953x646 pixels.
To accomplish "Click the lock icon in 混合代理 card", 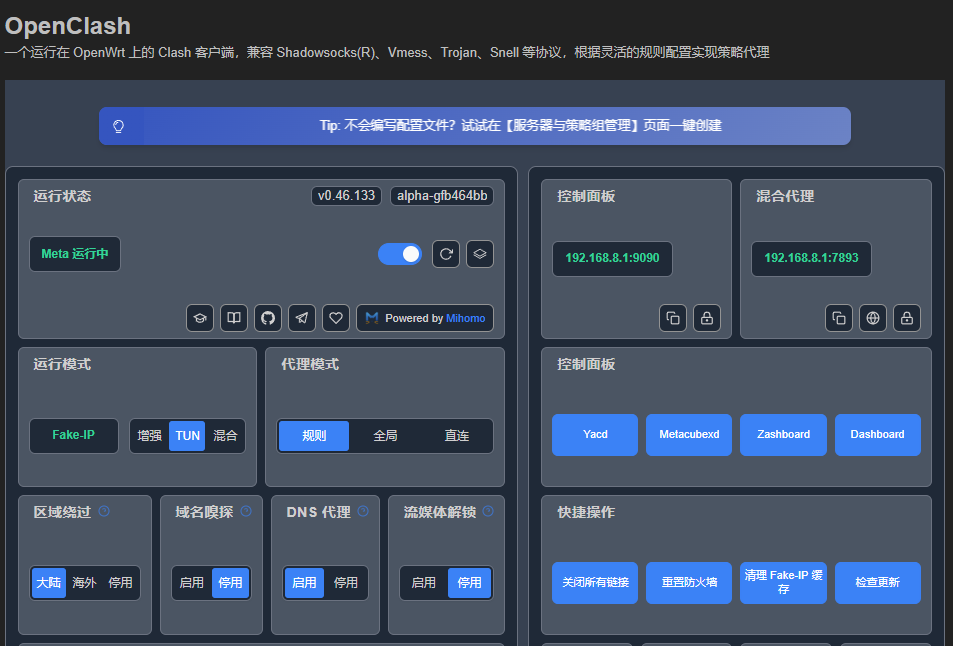I will coord(907,318).
